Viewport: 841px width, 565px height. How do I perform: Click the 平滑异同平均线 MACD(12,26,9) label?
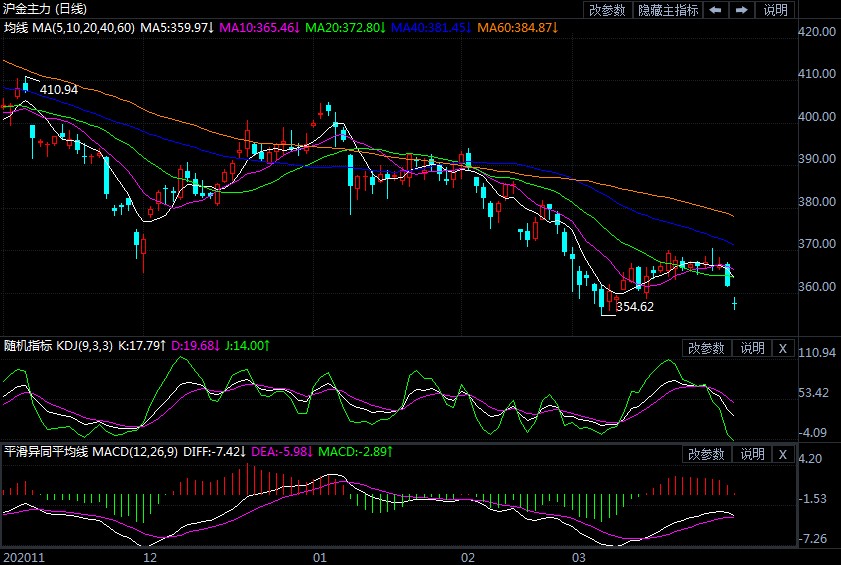click(91, 452)
